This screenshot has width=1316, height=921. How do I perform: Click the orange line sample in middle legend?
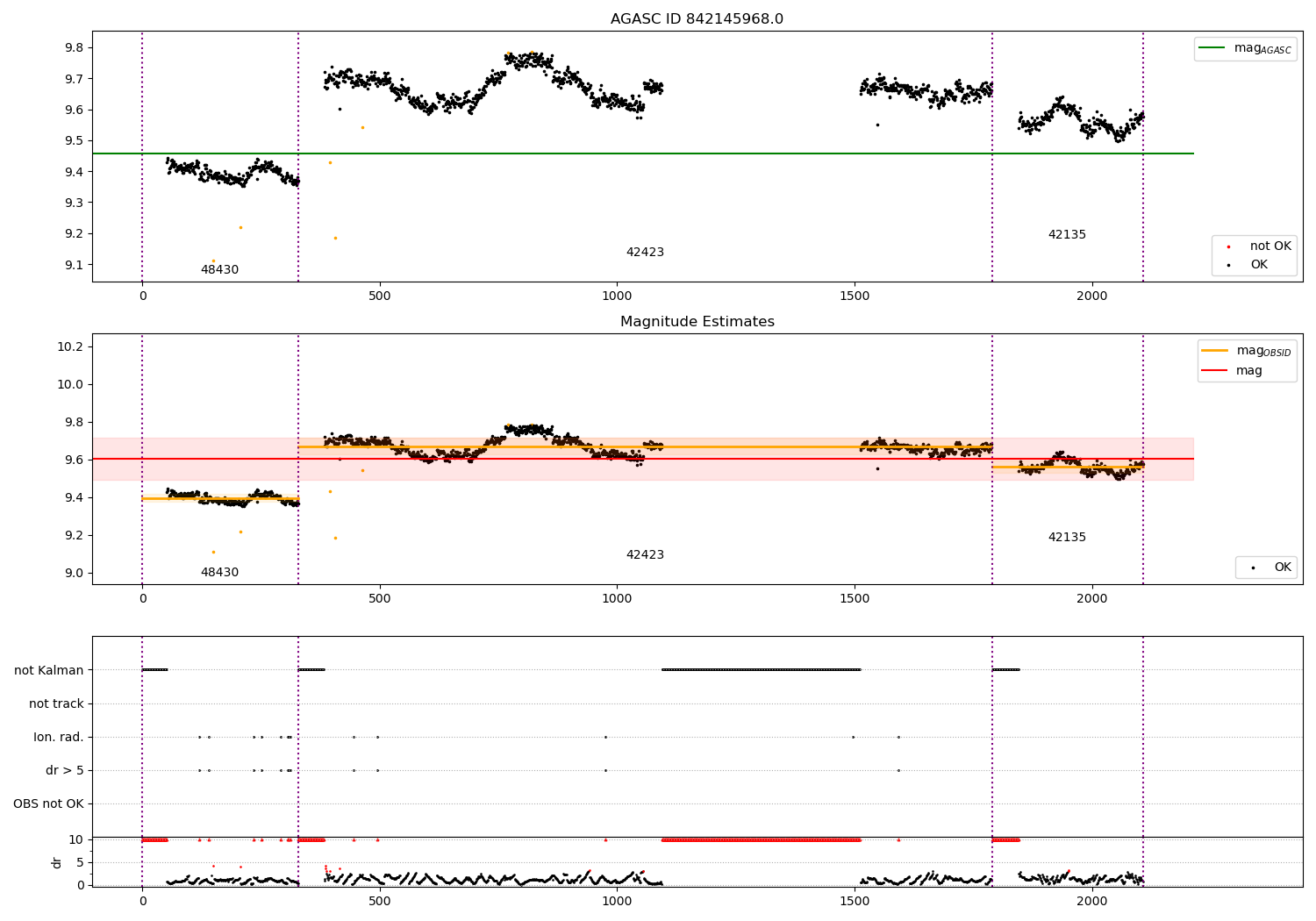point(1215,351)
